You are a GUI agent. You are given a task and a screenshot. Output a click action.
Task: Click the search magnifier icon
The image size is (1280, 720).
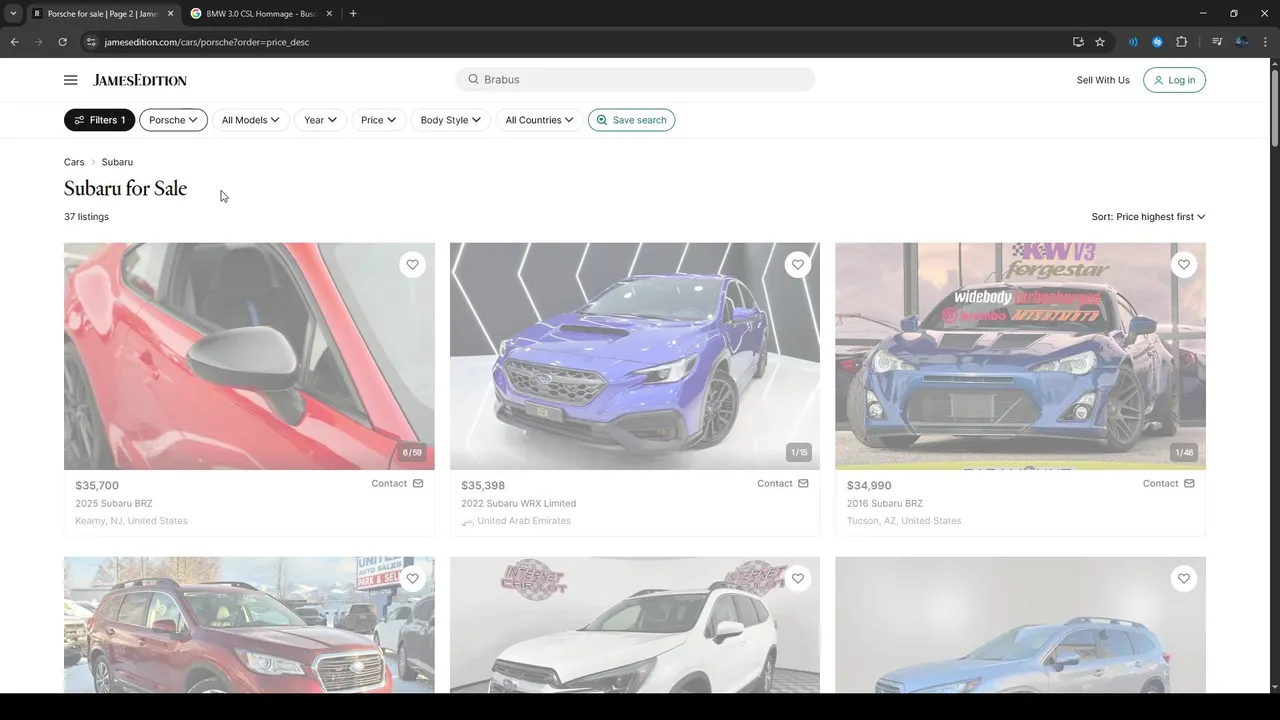point(473,79)
